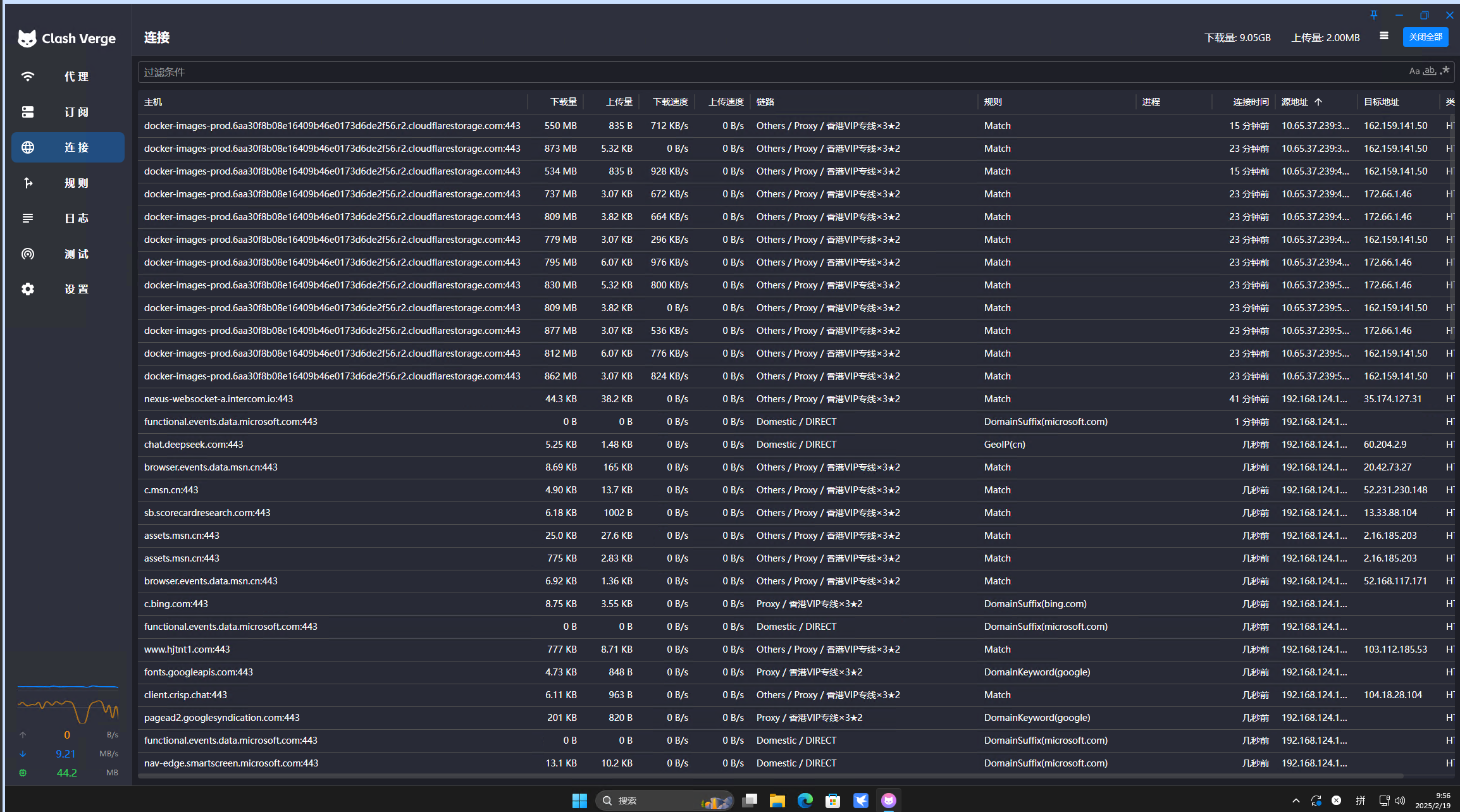Switch to list view with the hamburger icon

point(1383,37)
